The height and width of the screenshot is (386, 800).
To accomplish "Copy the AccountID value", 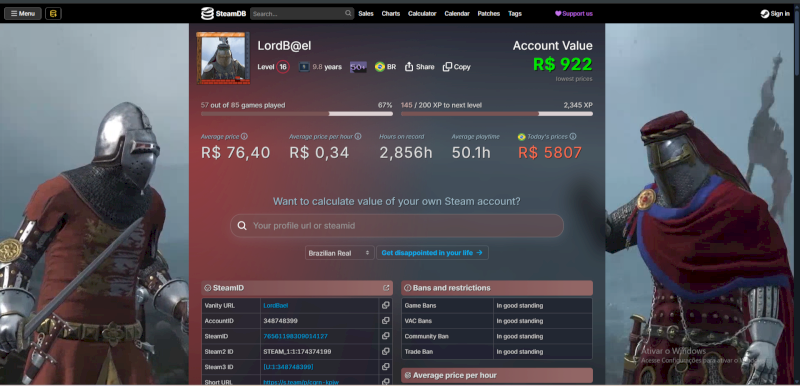I will click(x=386, y=321).
